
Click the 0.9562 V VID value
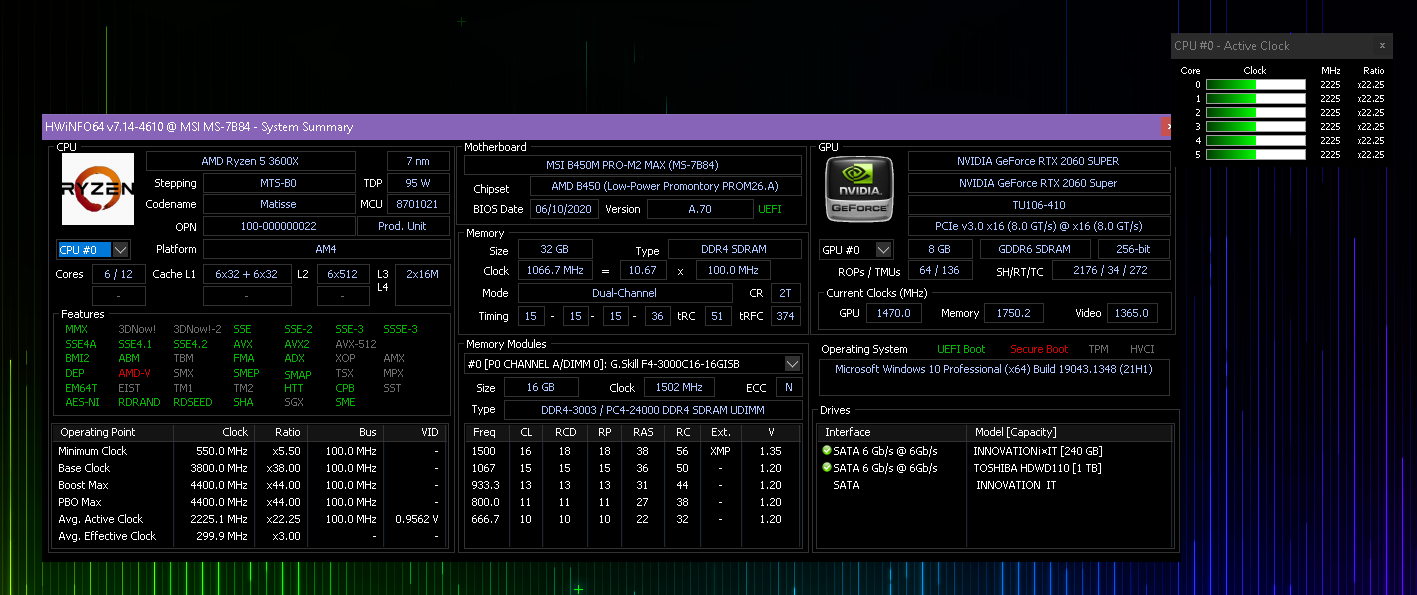click(x=417, y=519)
